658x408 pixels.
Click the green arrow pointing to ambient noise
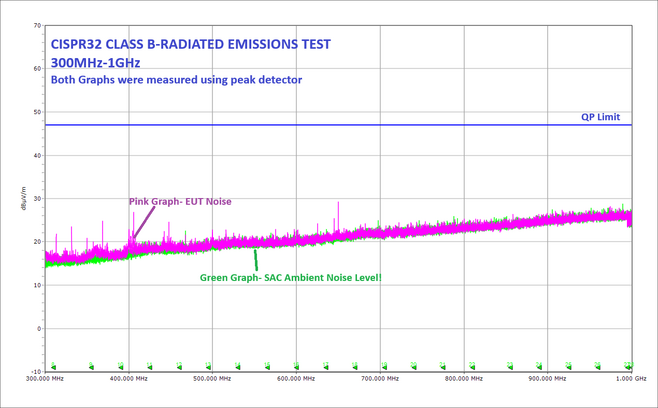[255, 259]
